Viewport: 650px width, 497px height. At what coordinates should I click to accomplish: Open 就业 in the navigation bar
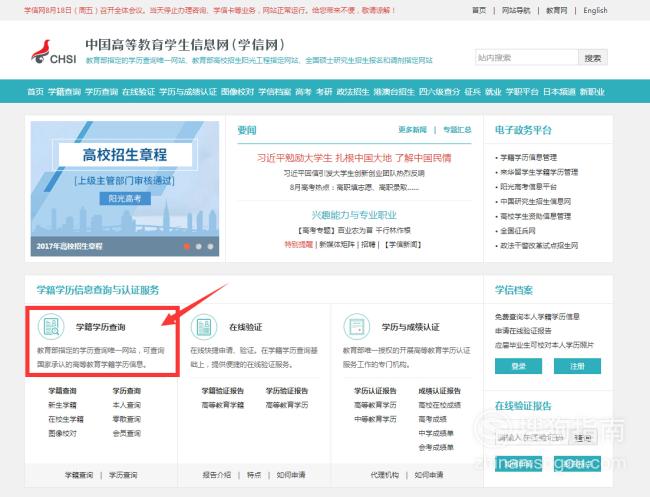tap(493, 92)
